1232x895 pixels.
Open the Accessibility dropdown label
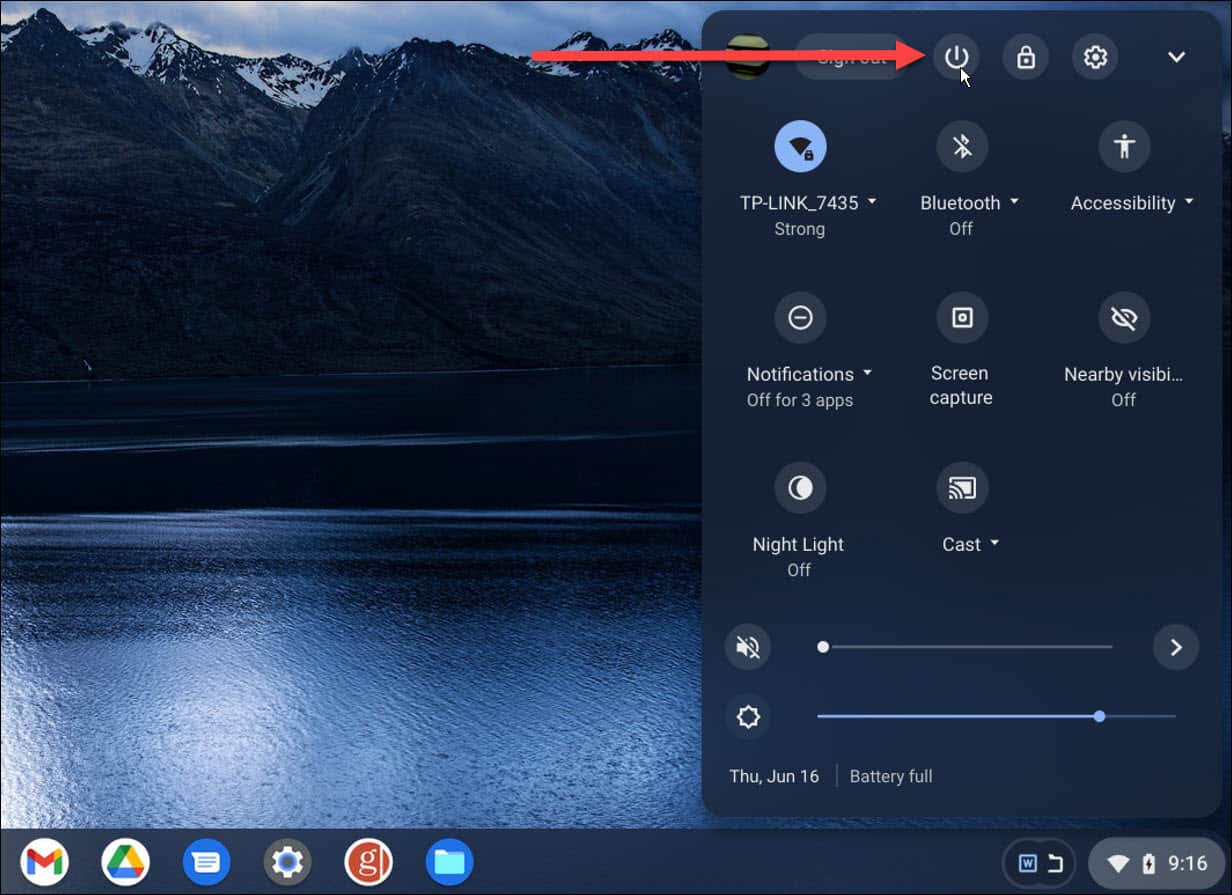click(x=1132, y=203)
